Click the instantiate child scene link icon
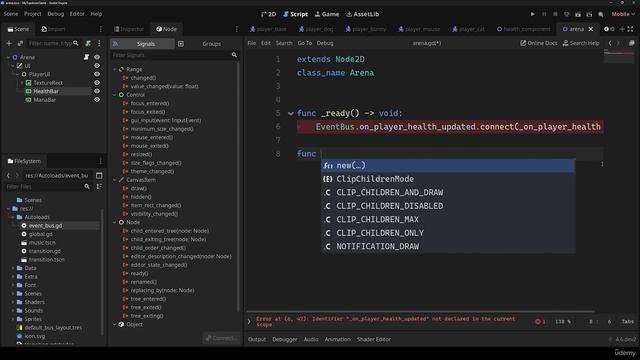 [x=20, y=43]
